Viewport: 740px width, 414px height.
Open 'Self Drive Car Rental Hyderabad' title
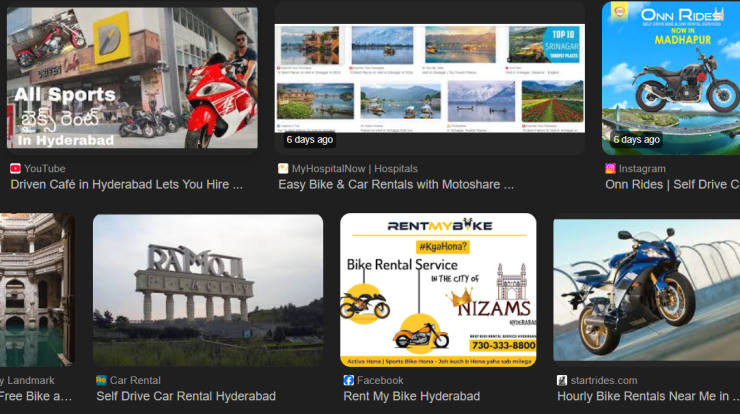tap(186, 396)
